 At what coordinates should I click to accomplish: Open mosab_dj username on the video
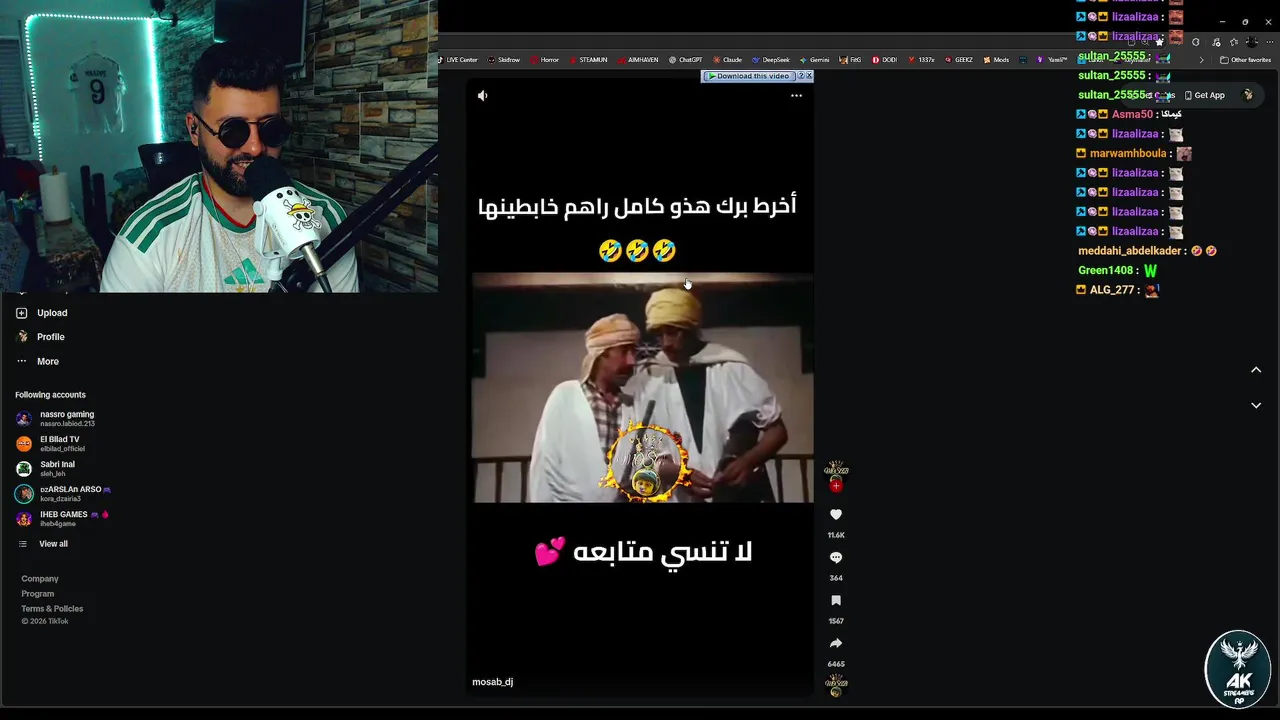tap(492, 682)
